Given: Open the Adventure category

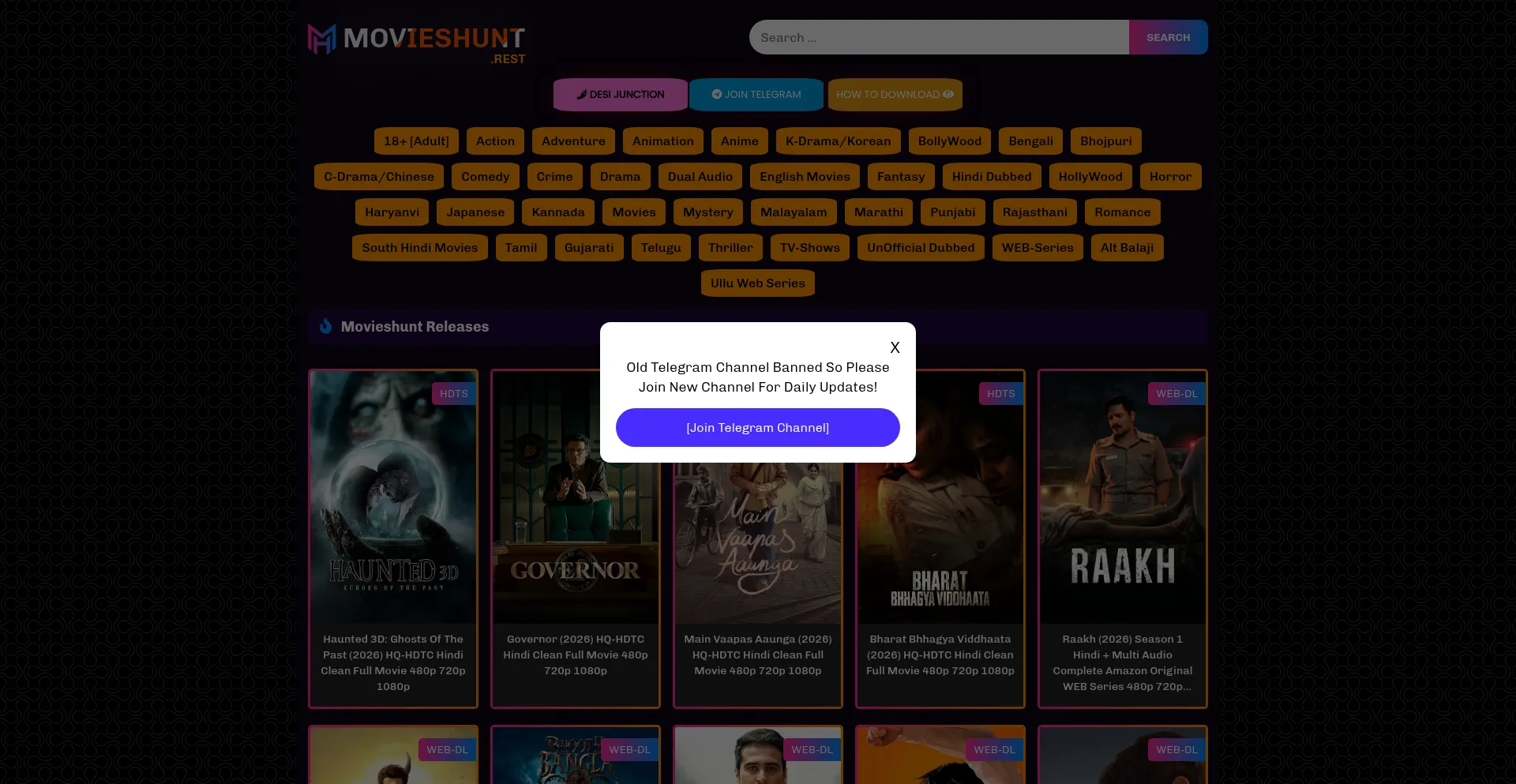Looking at the screenshot, I should tap(573, 141).
